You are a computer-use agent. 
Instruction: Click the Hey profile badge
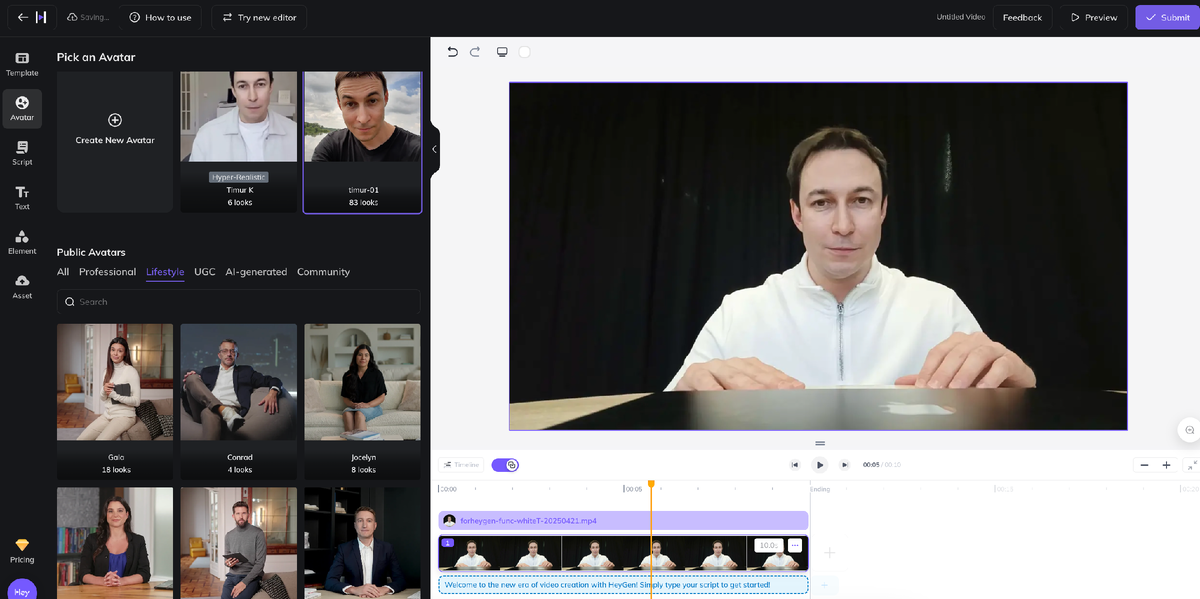coord(22,590)
